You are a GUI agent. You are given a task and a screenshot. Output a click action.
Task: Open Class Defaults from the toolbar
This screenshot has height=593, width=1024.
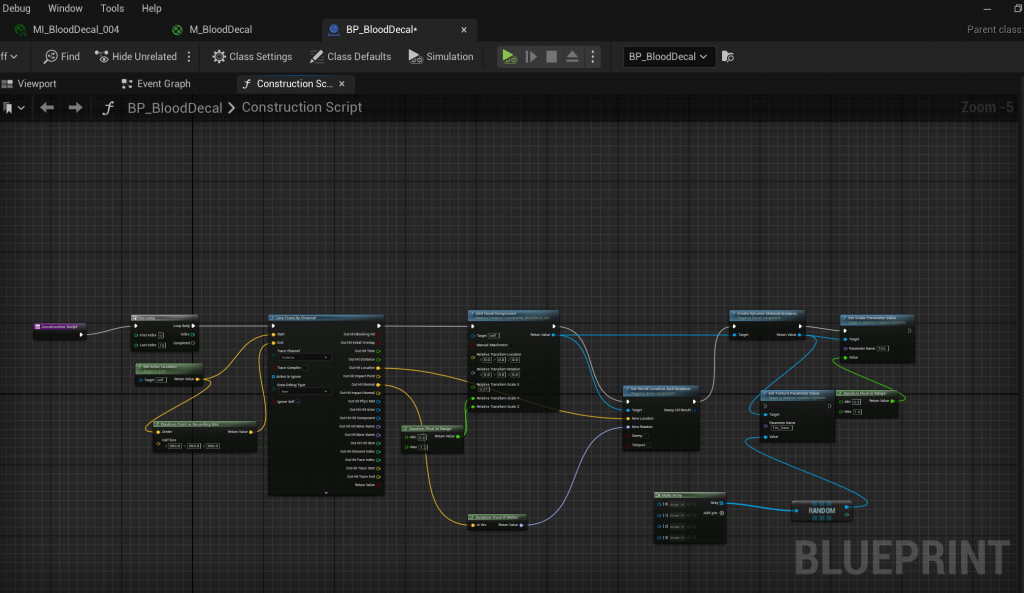point(350,57)
